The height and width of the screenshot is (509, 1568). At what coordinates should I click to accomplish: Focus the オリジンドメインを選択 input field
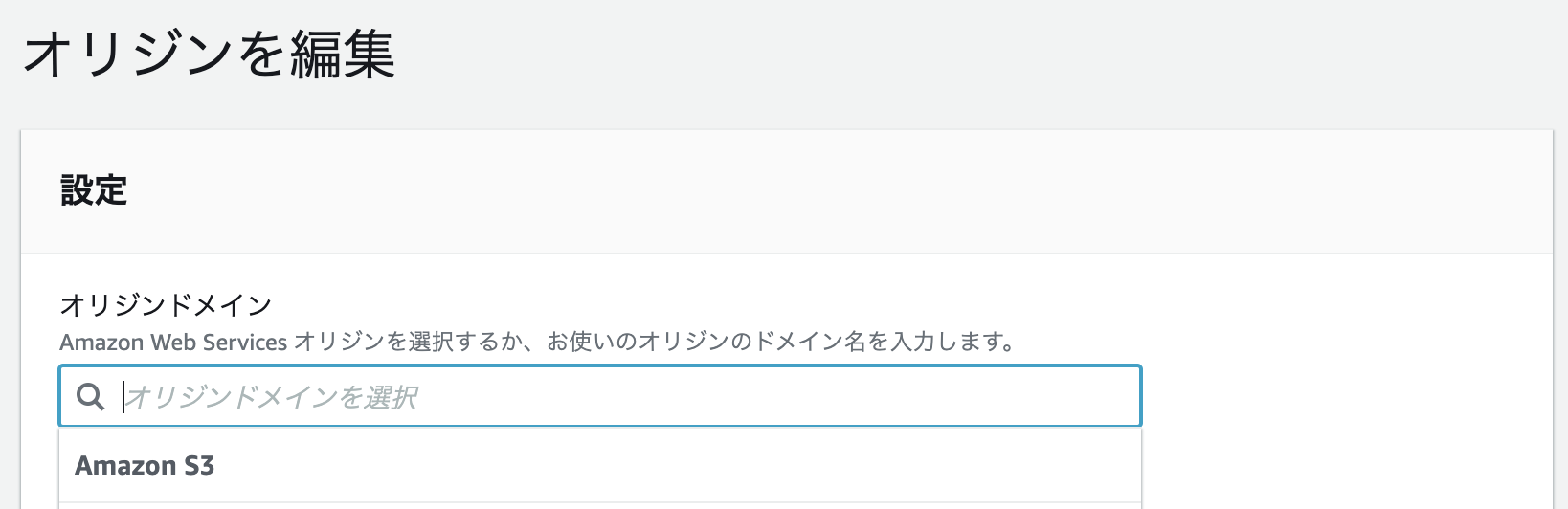pyautogui.click(x=613, y=397)
